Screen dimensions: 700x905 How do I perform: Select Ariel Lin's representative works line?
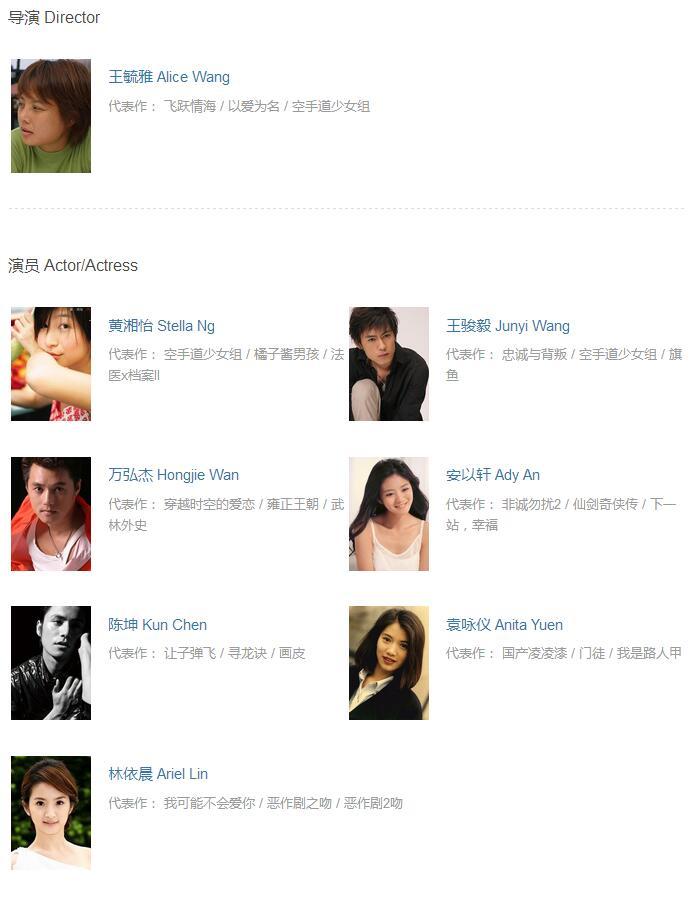coord(256,803)
